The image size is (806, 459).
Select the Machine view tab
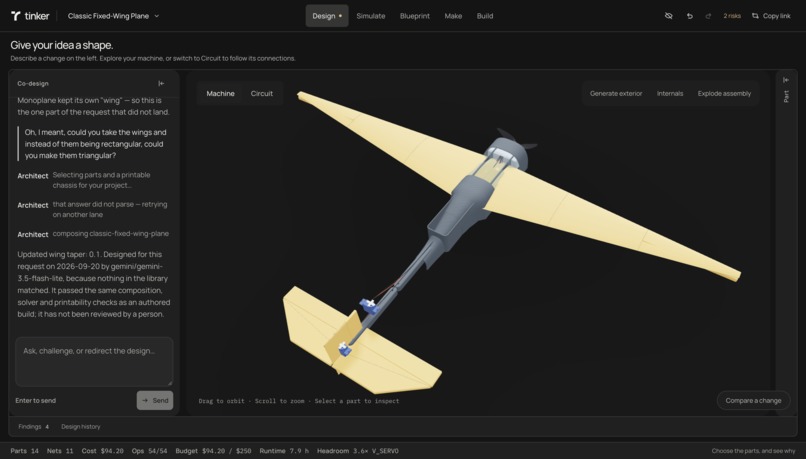click(221, 94)
